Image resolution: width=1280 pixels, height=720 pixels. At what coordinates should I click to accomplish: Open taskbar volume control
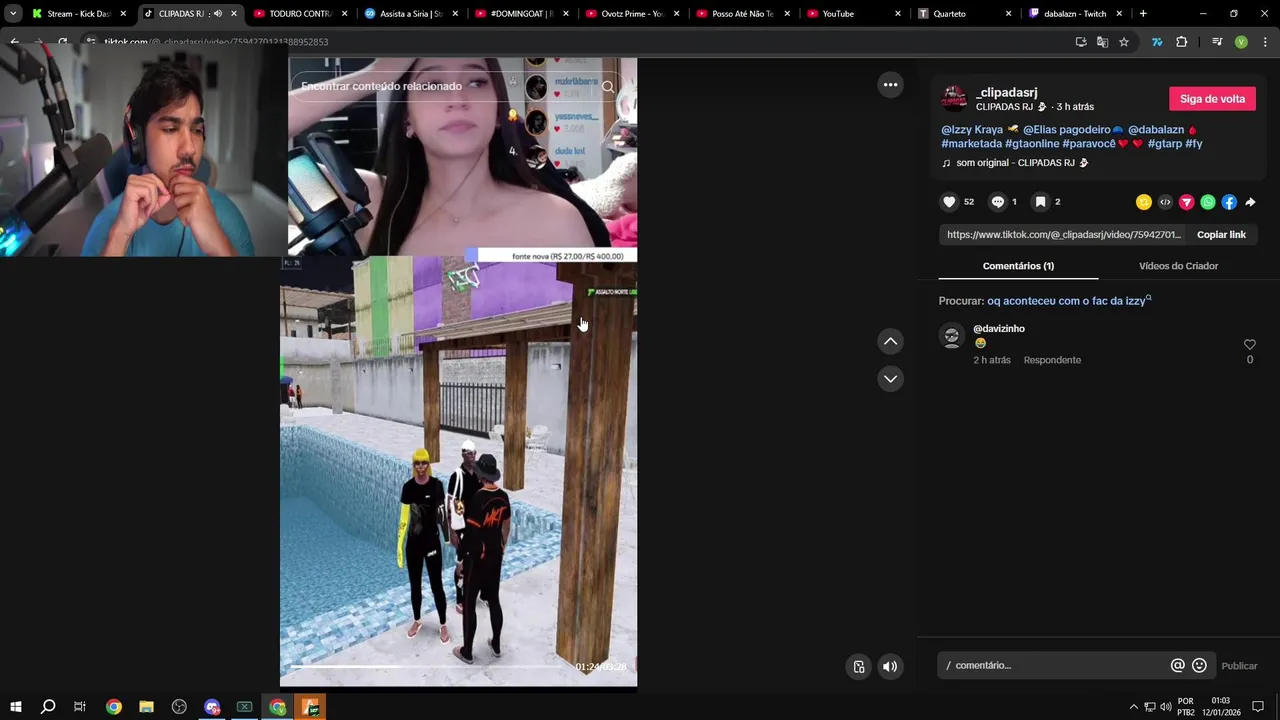click(1166, 707)
